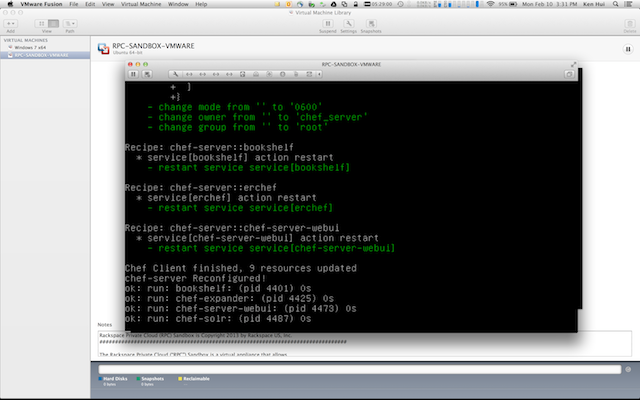
Task: Click the 'Chef Client finished' terminal line
Action: (x=241, y=268)
